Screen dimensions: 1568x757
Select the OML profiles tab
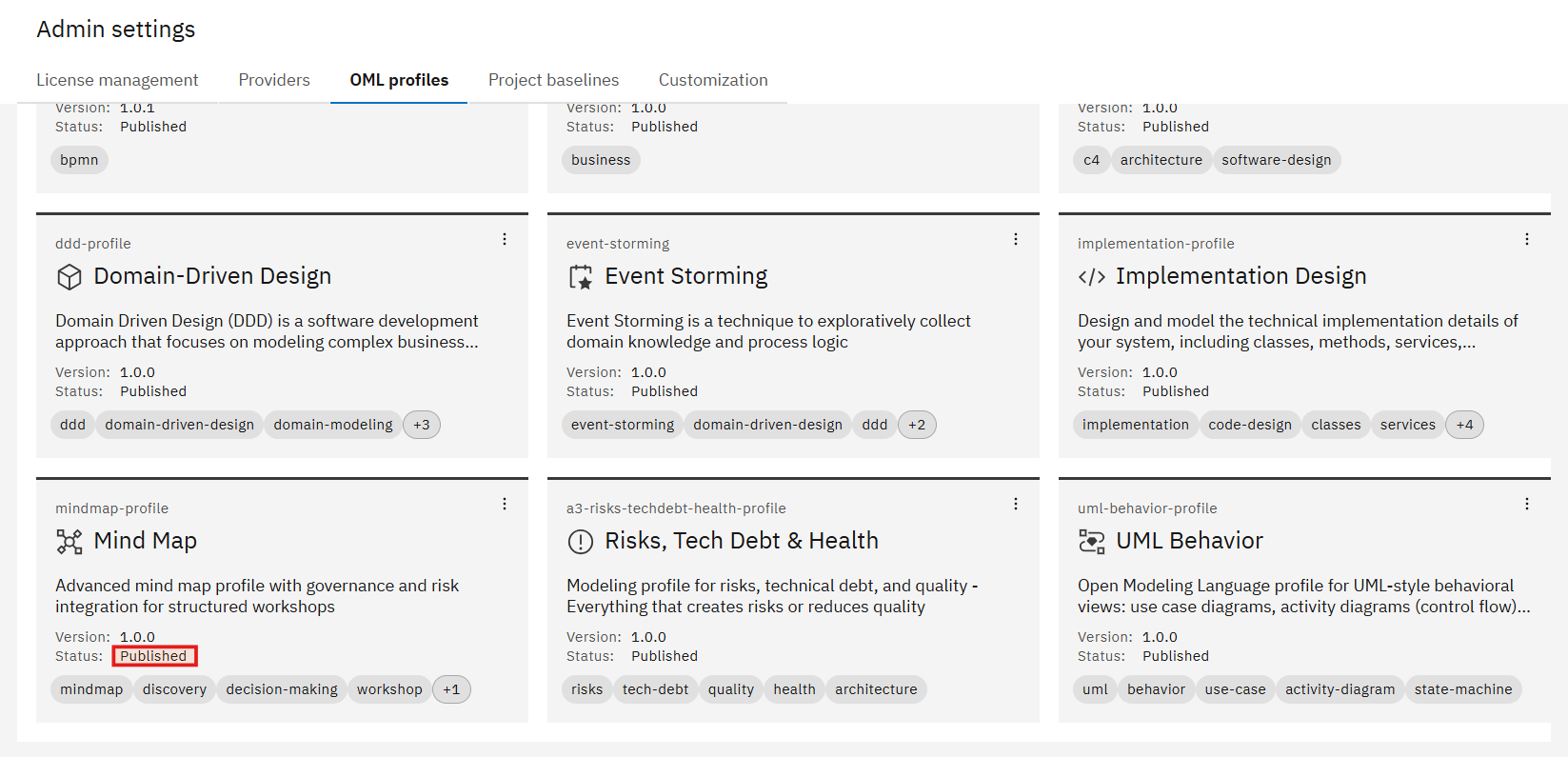(399, 80)
